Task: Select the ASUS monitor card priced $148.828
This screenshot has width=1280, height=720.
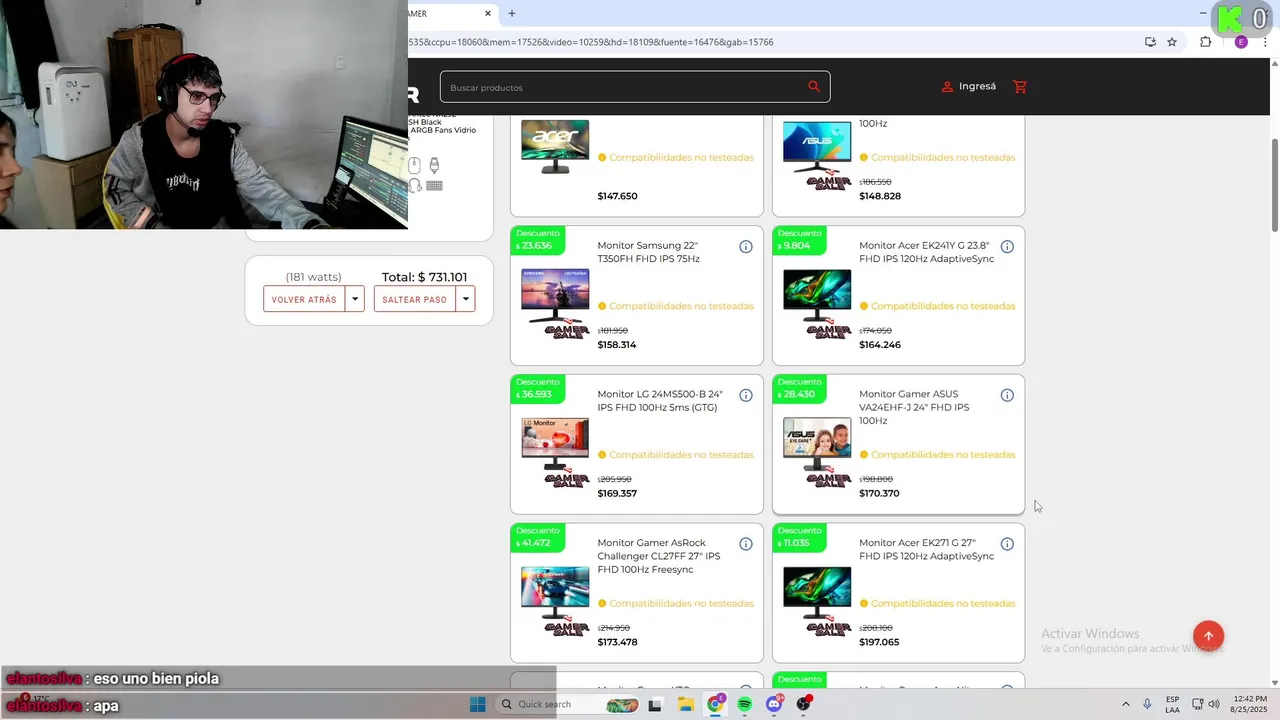Action: [898, 166]
